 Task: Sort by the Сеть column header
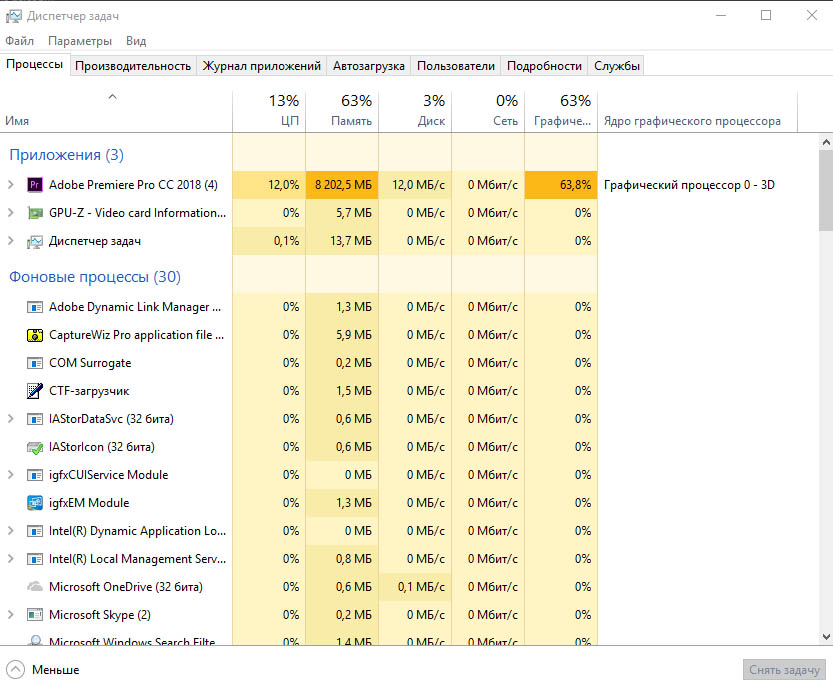[x=488, y=111]
